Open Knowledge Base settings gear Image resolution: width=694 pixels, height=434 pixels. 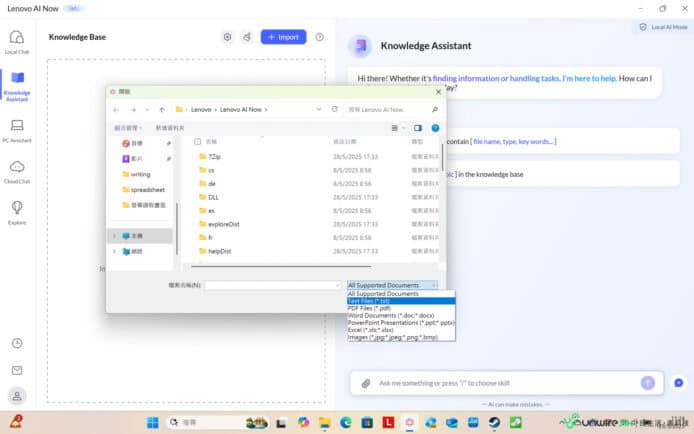227,37
